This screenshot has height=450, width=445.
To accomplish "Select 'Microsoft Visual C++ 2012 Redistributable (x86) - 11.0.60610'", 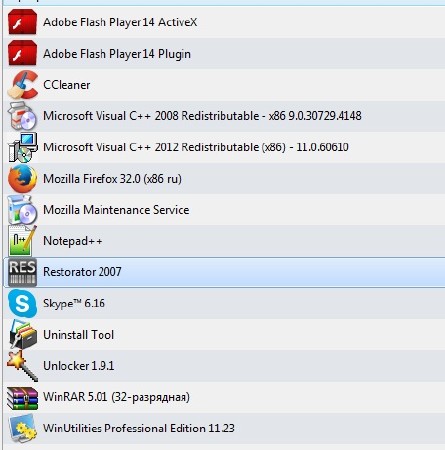I will [196, 147].
